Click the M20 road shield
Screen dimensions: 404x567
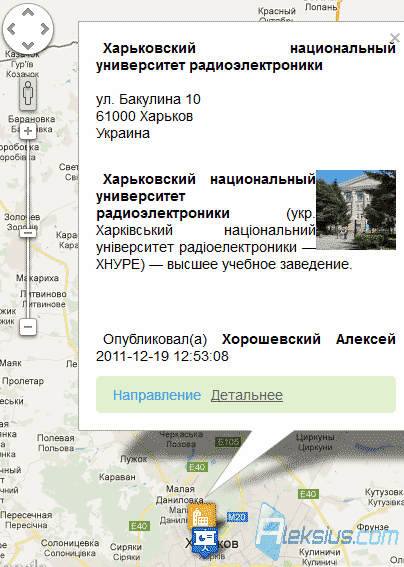(237, 517)
